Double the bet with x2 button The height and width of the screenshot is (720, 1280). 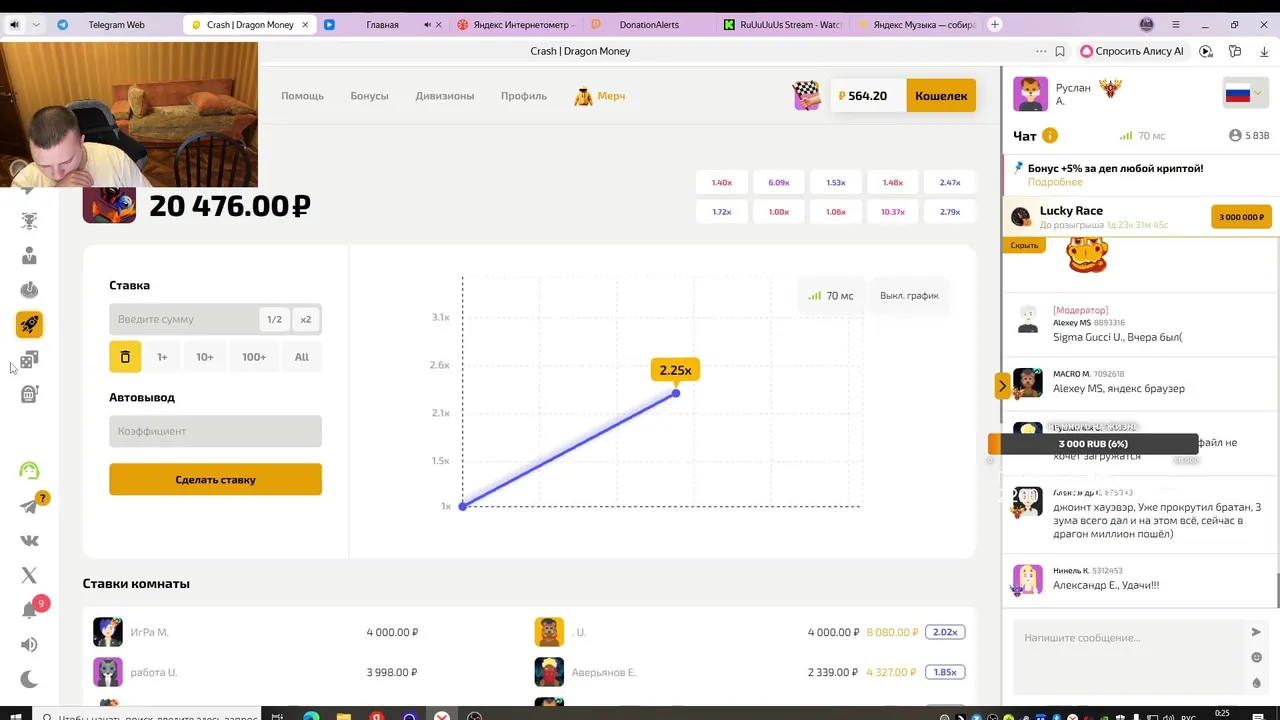305,319
